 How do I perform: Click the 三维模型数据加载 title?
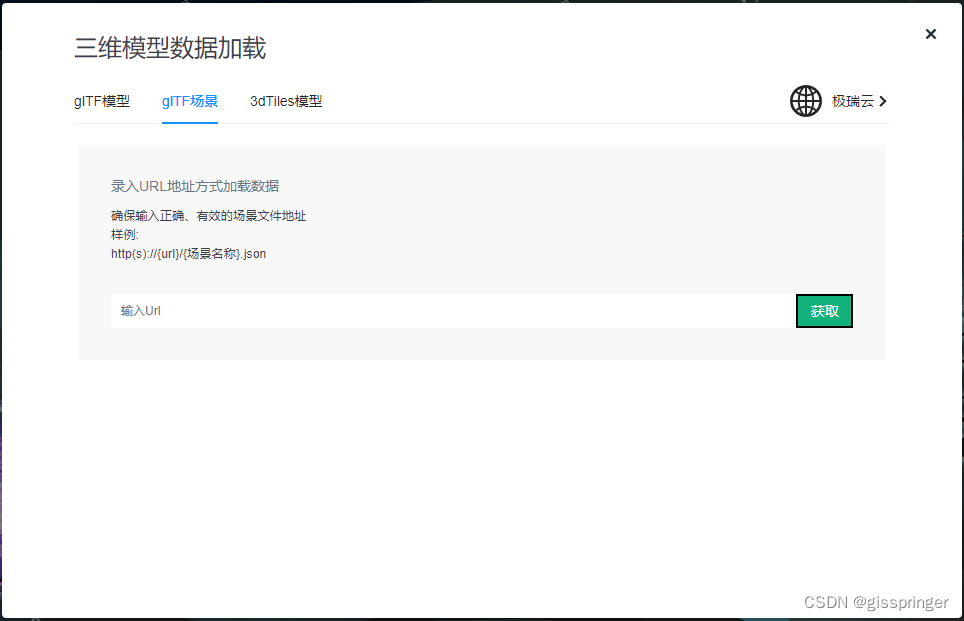coord(170,48)
